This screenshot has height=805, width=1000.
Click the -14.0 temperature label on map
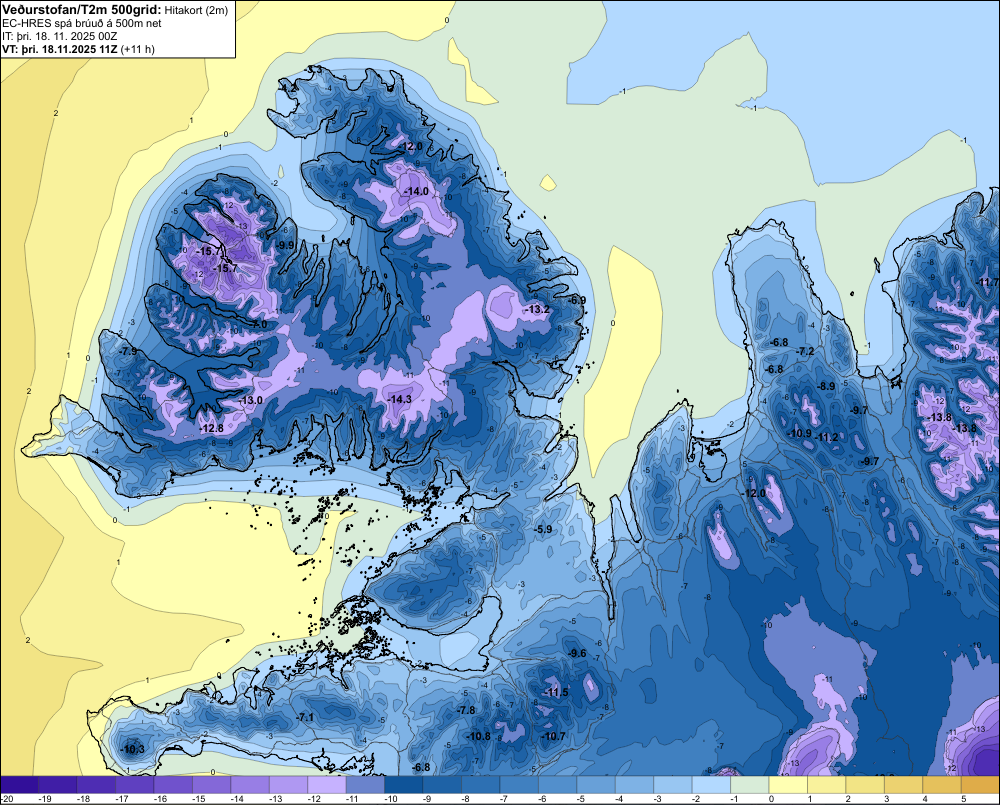click(416, 191)
